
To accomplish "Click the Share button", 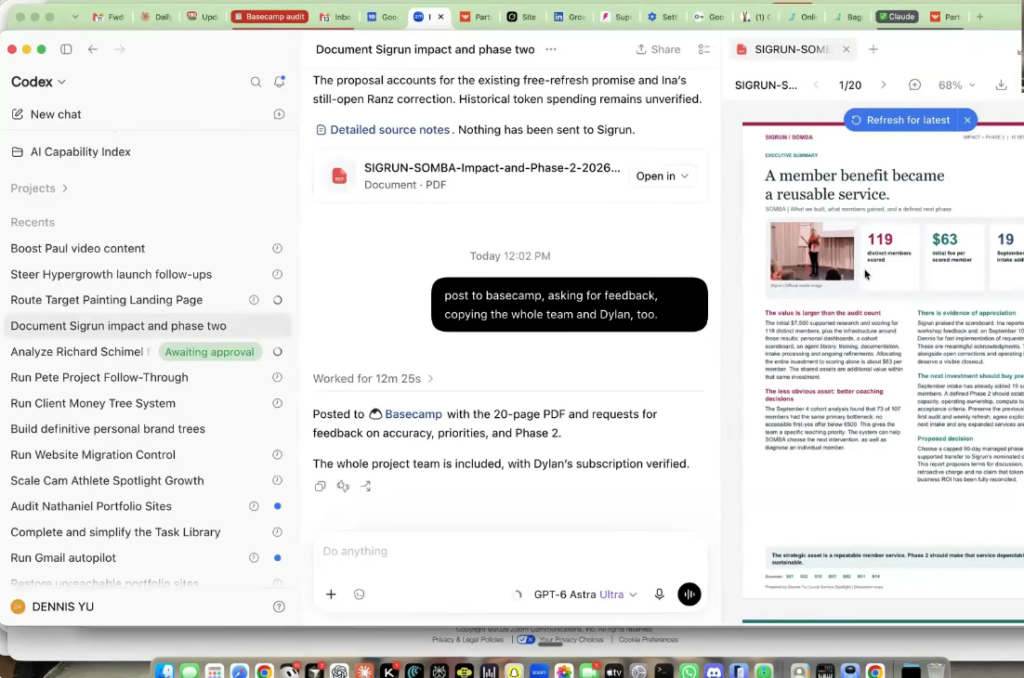I will (x=658, y=49).
